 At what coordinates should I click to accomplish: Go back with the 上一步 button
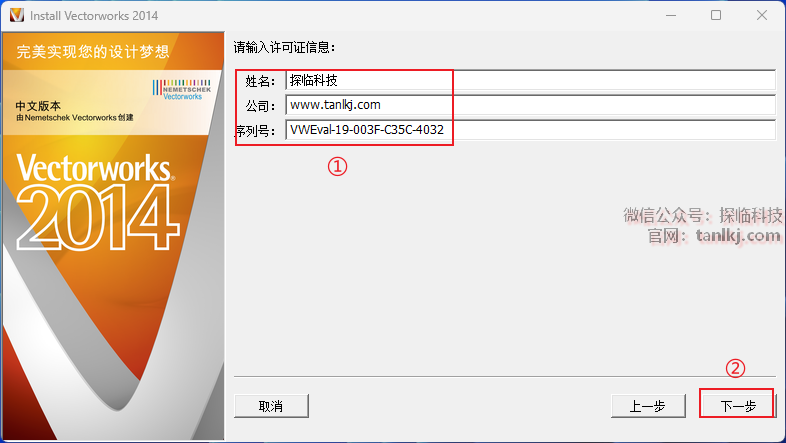click(x=648, y=405)
